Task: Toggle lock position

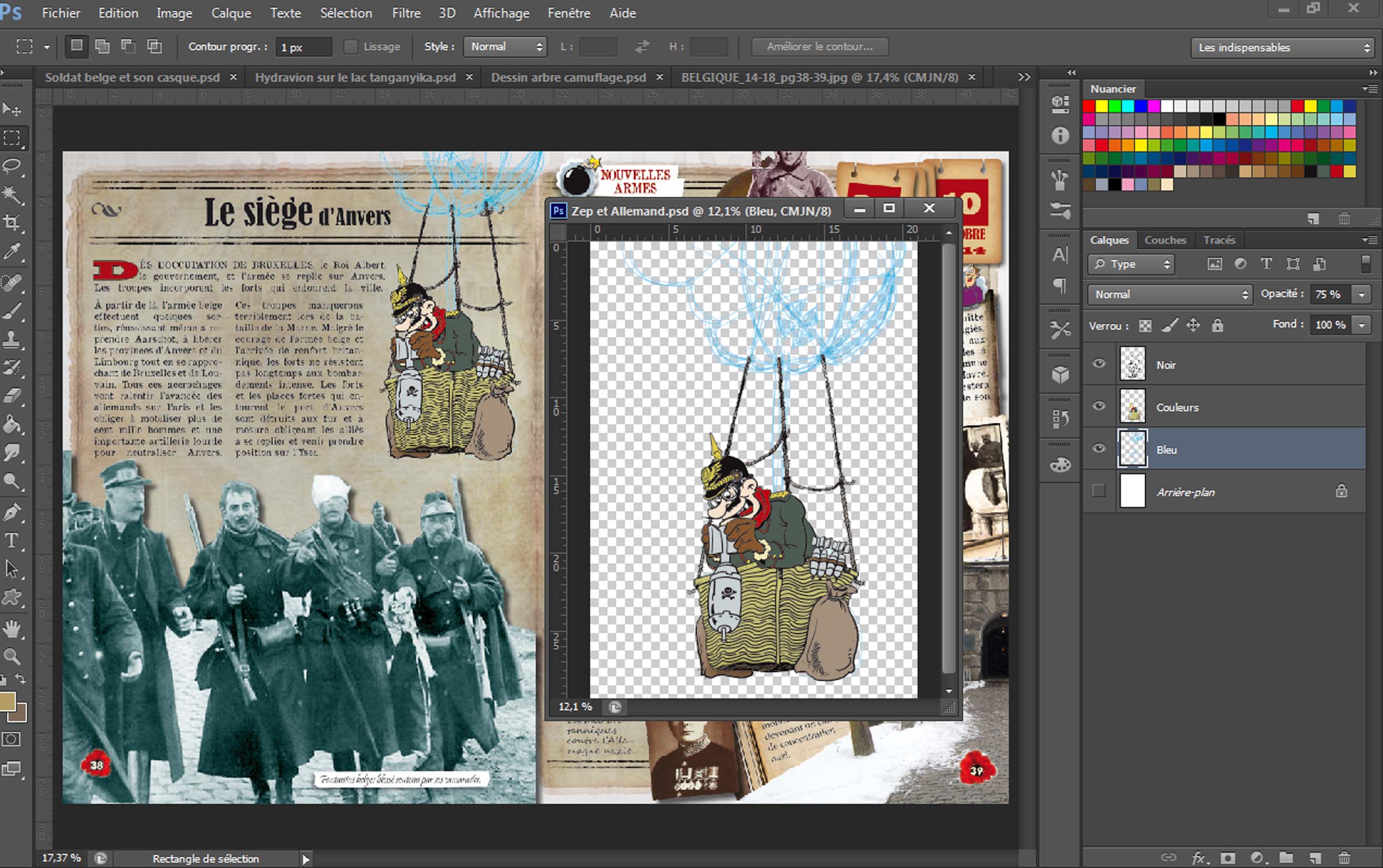Action: pyautogui.click(x=1193, y=325)
